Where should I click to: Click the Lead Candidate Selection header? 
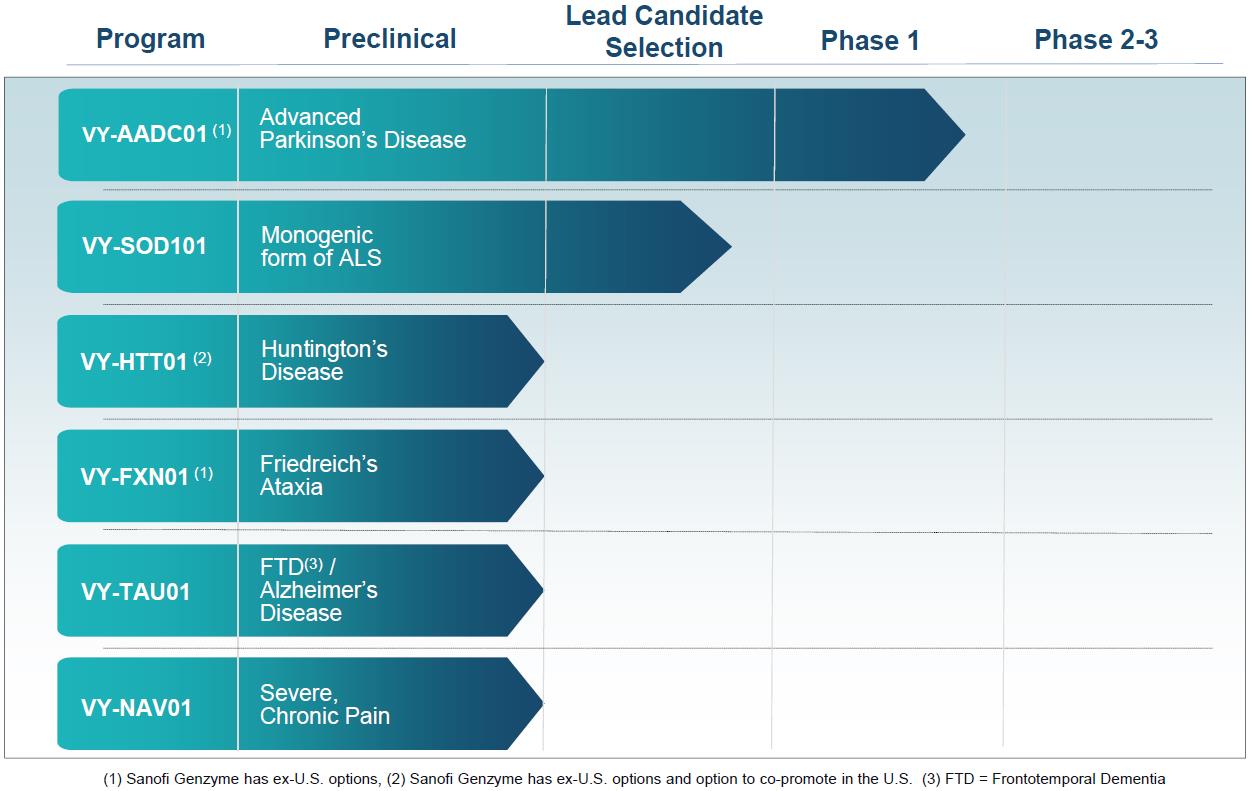pyautogui.click(x=664, y=32)
